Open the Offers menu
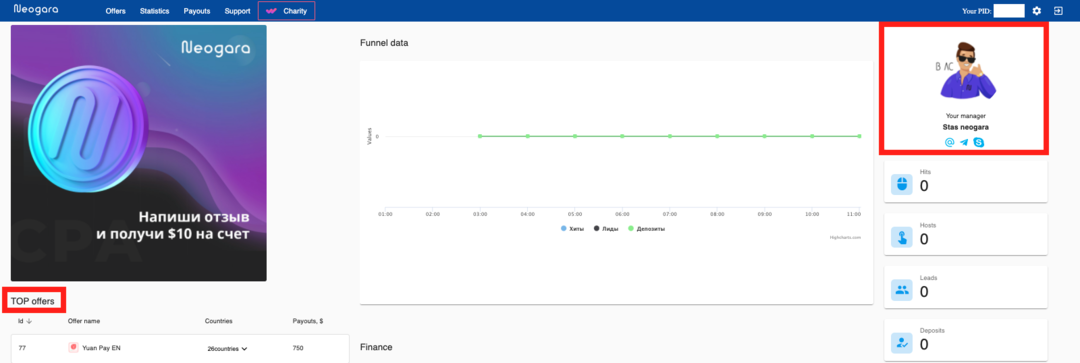The image size is (1080, 363). tap(116, 11)
